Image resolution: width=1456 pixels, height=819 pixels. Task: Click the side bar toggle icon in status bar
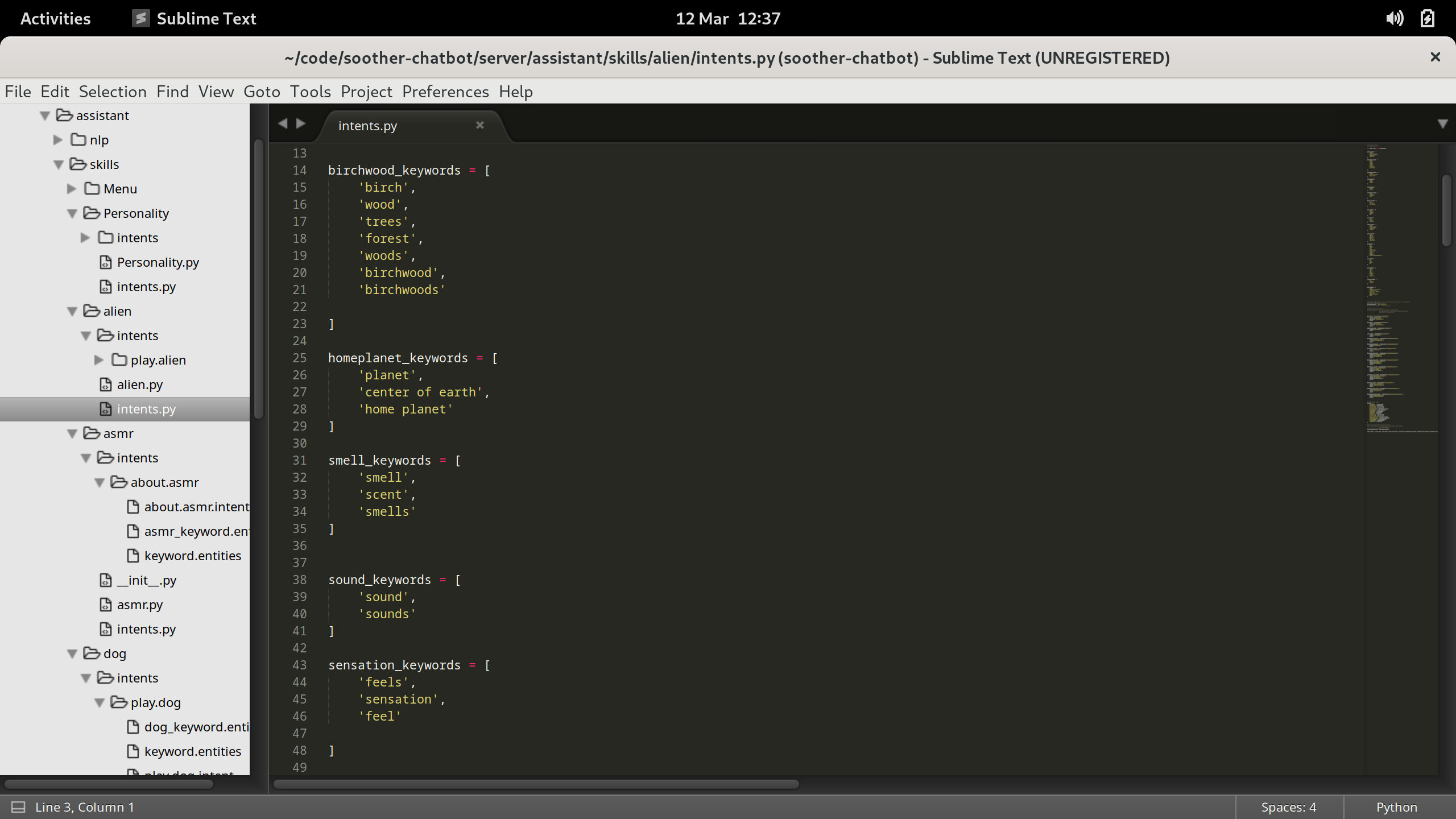pyautogui.click(x=18, y=807)
